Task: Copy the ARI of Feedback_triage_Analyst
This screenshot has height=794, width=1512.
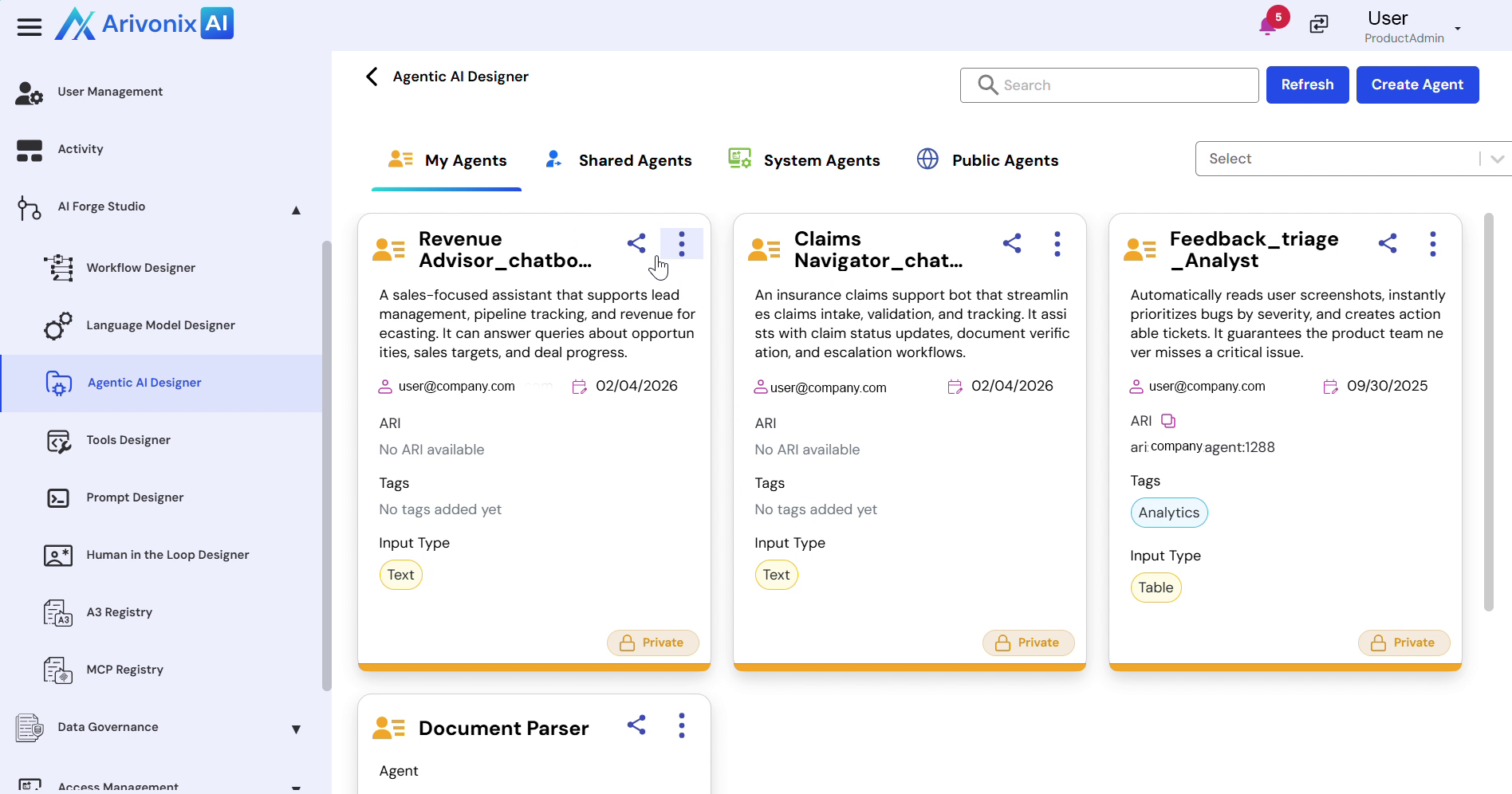Action: pos(1168,421)
